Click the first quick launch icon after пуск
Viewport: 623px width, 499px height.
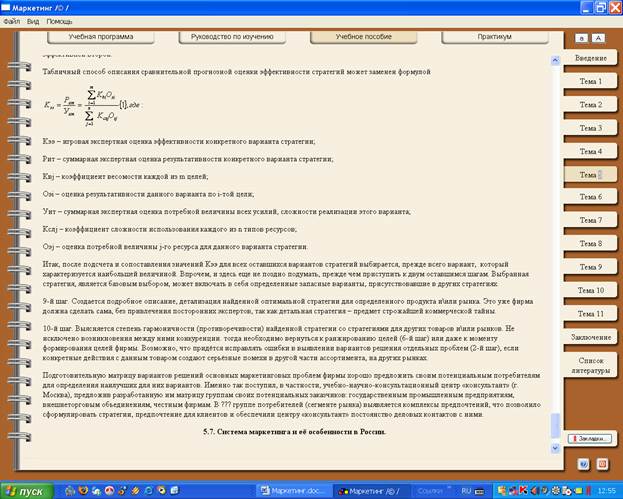[x=70, y=491]
